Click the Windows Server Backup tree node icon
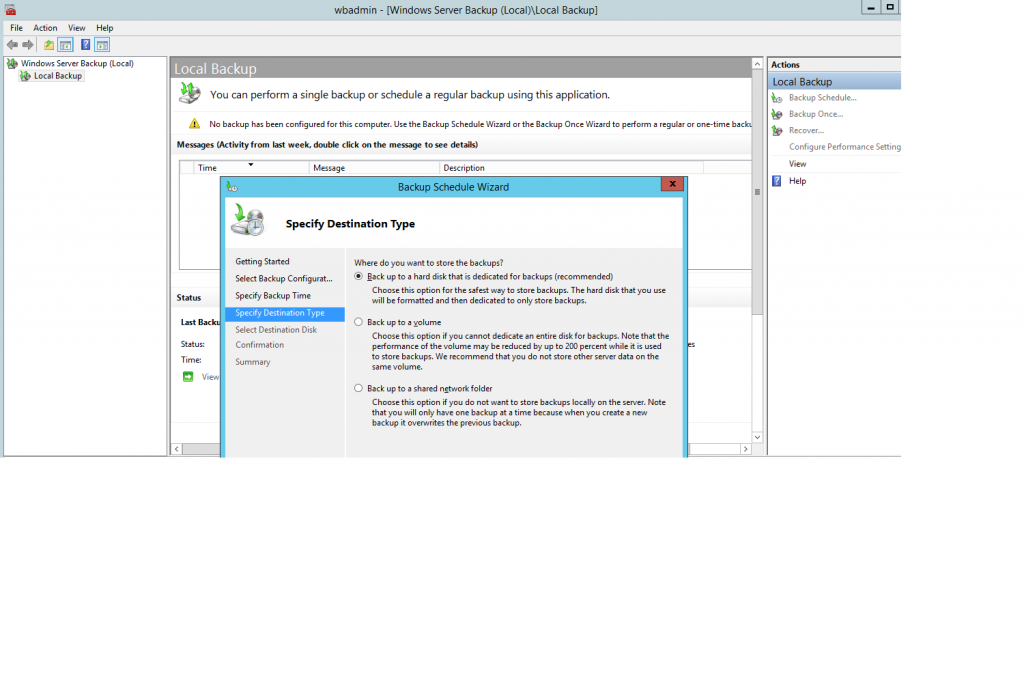The image size is (1024, 683). pyautogui.click(x=12, y=63)
